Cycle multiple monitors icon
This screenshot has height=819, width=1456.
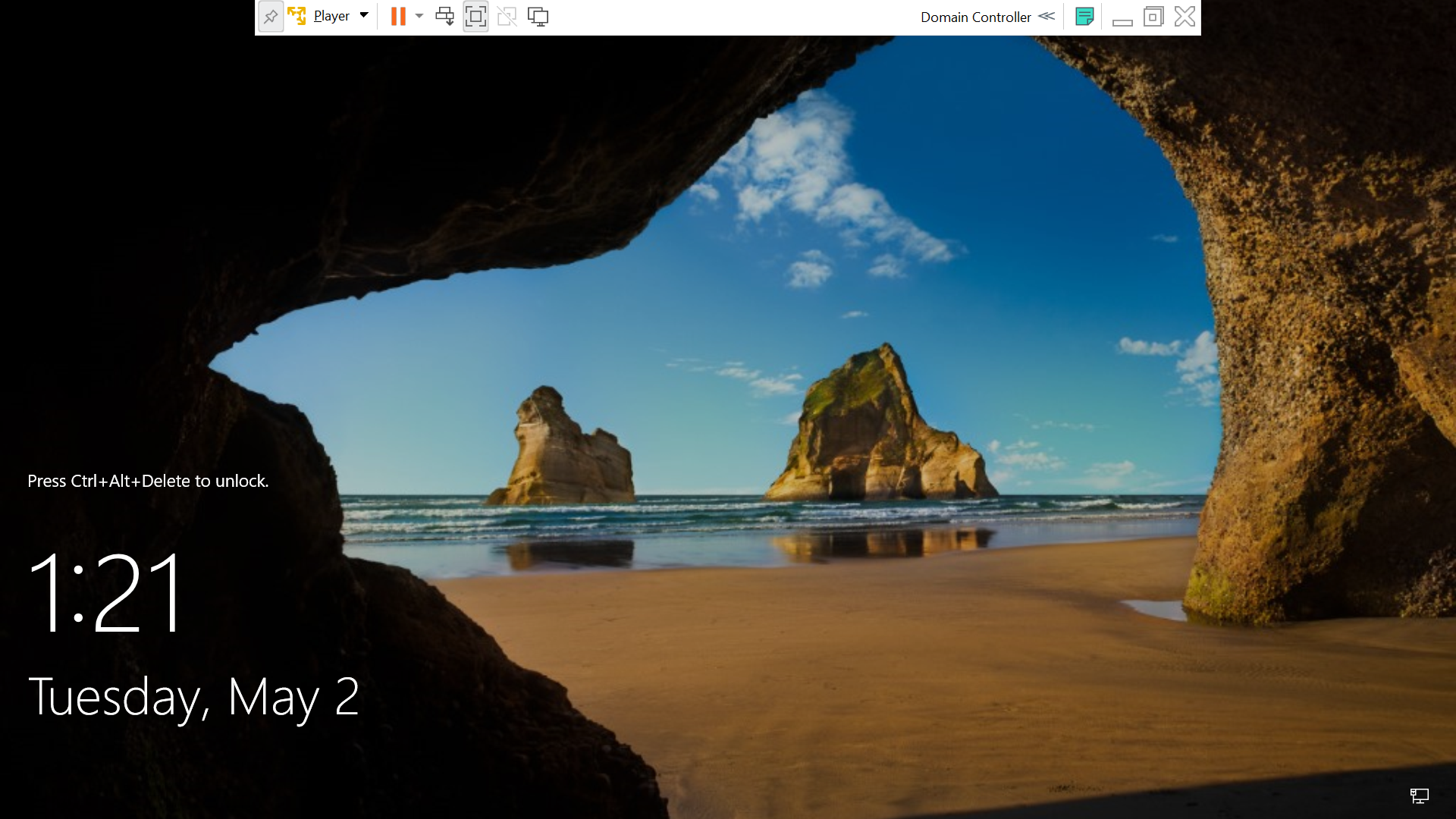pos(538,17)
